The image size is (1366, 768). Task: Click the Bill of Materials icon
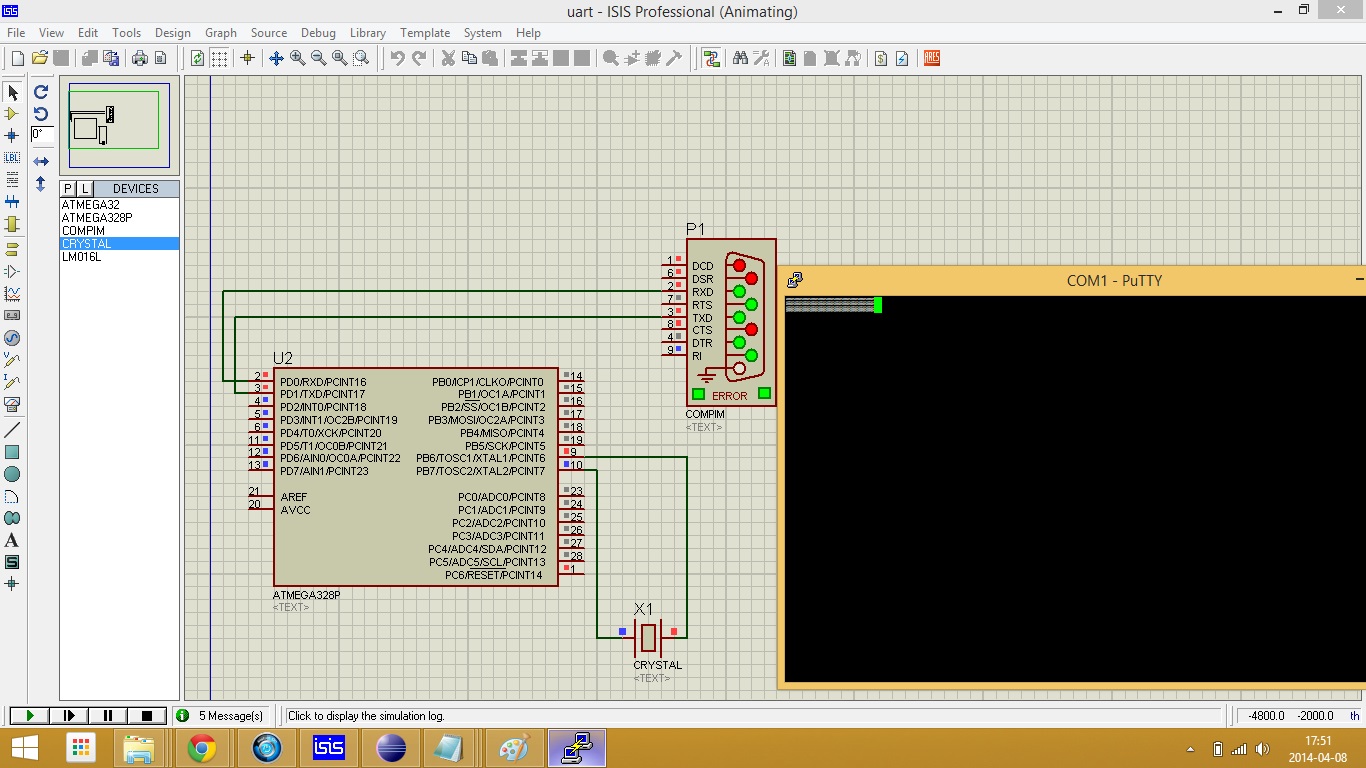click(x=881, y=58)
